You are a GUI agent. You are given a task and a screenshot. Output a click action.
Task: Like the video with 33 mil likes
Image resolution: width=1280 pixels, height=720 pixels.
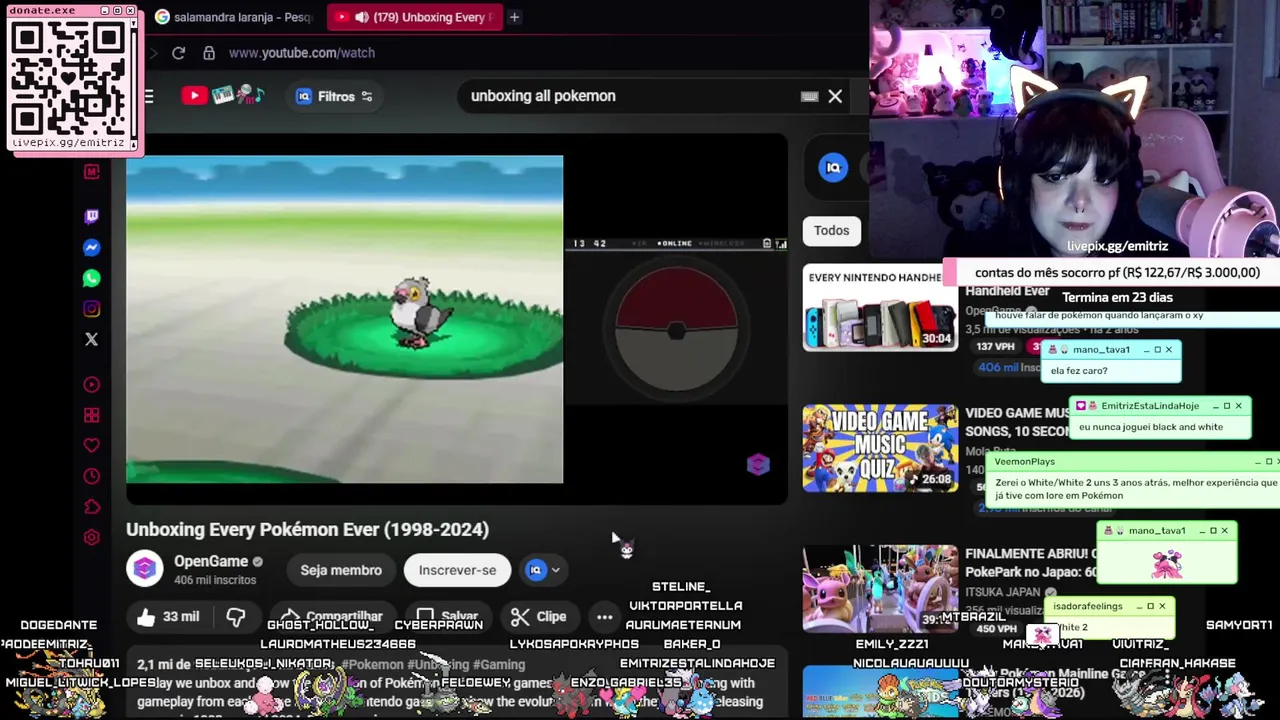168,617
